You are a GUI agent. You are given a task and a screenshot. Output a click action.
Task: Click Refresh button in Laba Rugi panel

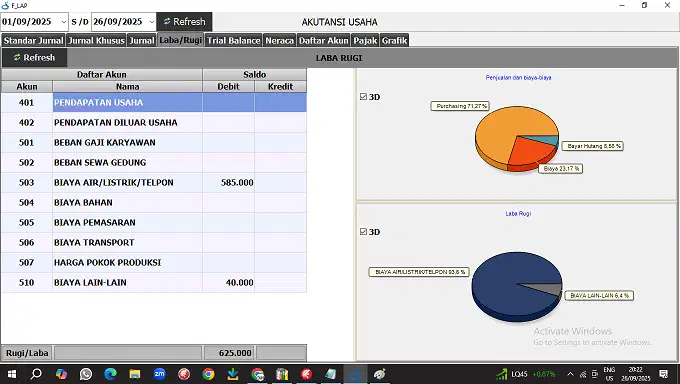[34, 58]
